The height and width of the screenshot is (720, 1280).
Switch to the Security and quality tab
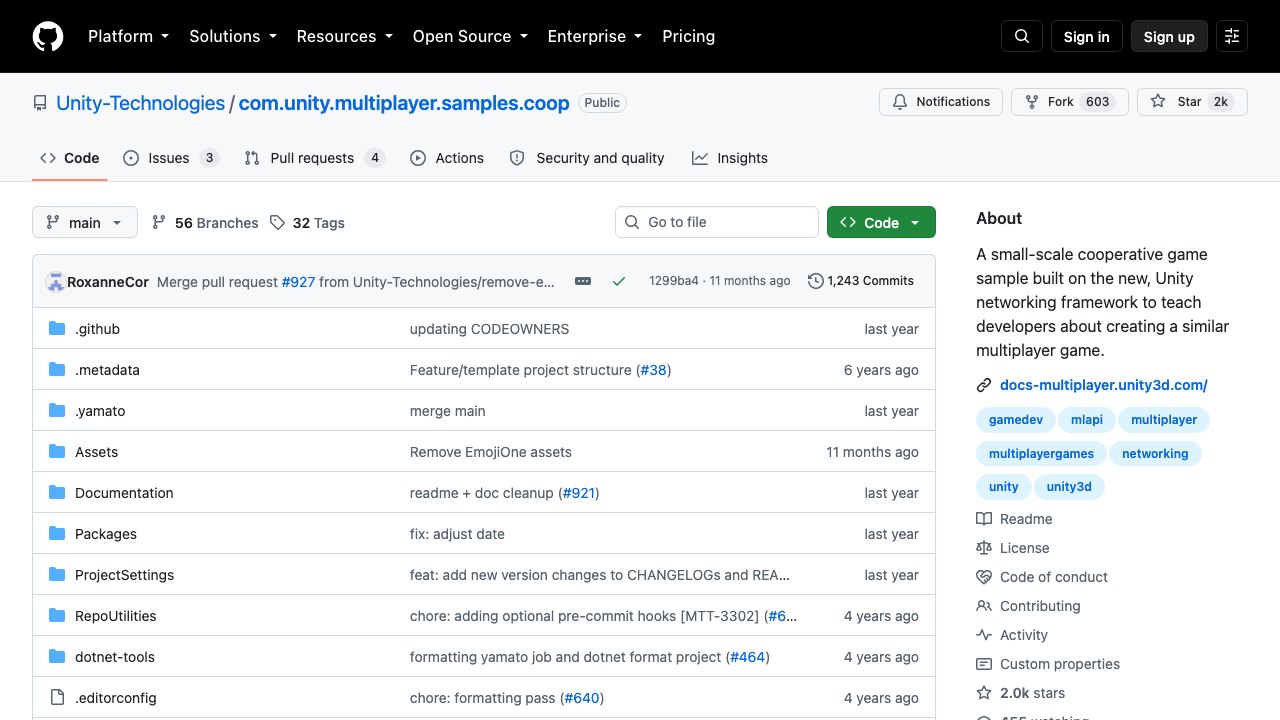tap(587, 158)
